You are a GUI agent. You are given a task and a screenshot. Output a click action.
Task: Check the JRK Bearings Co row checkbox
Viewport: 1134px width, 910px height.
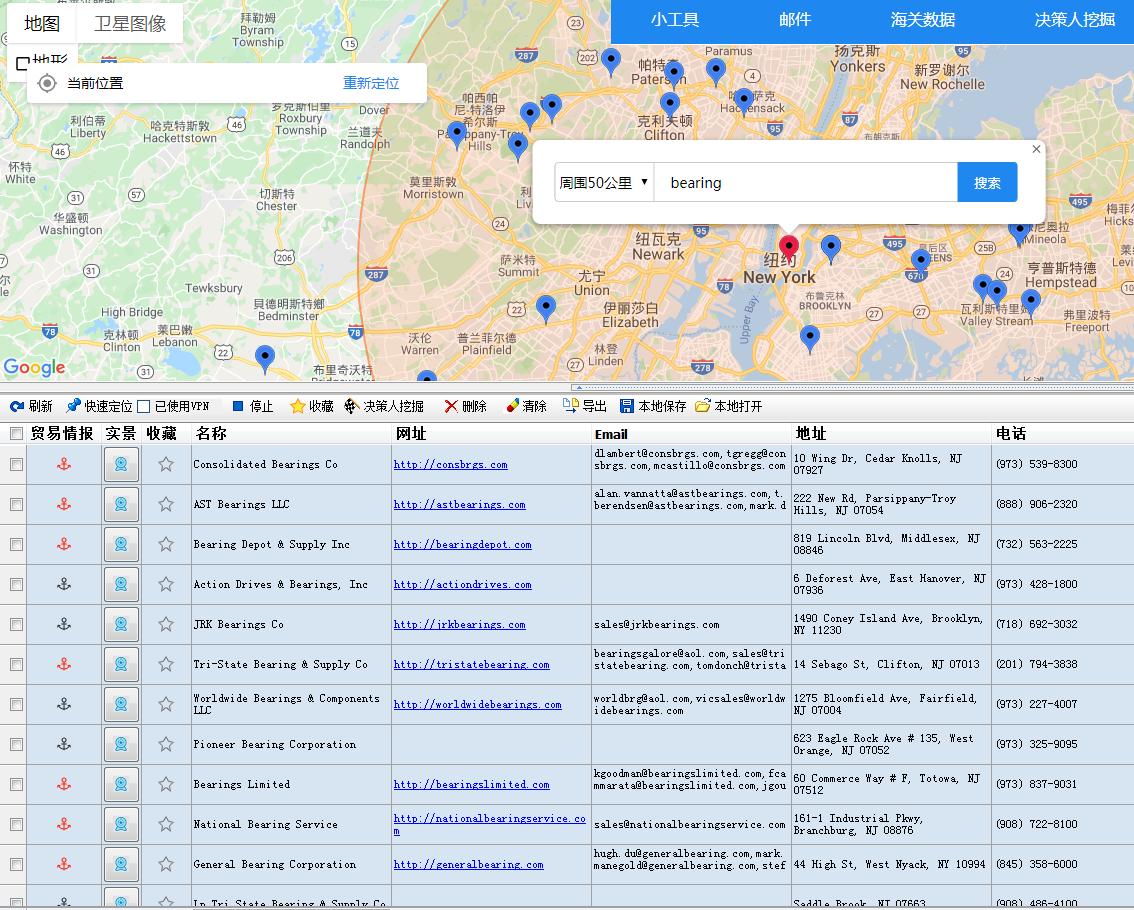[x=16, y=624]
